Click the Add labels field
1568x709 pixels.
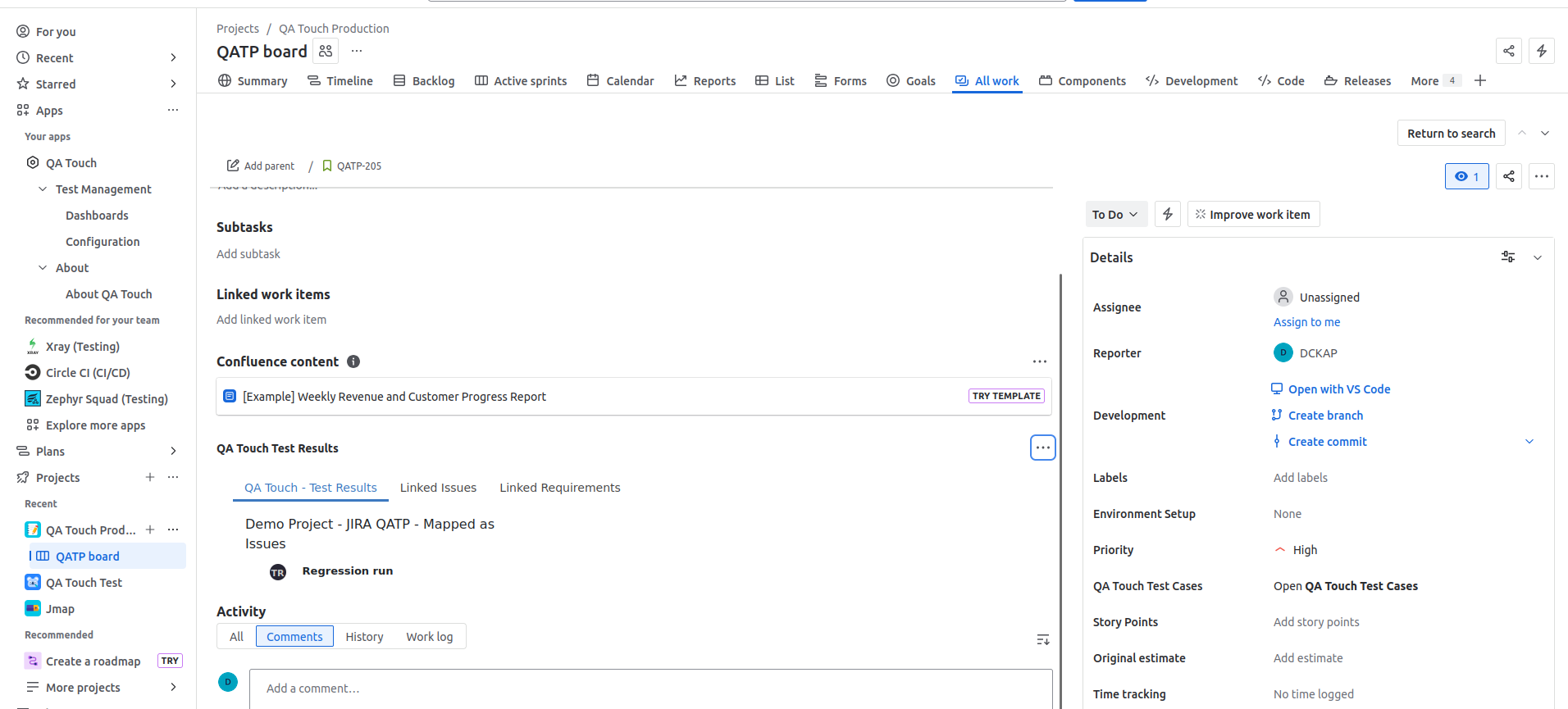point(1301,478)
